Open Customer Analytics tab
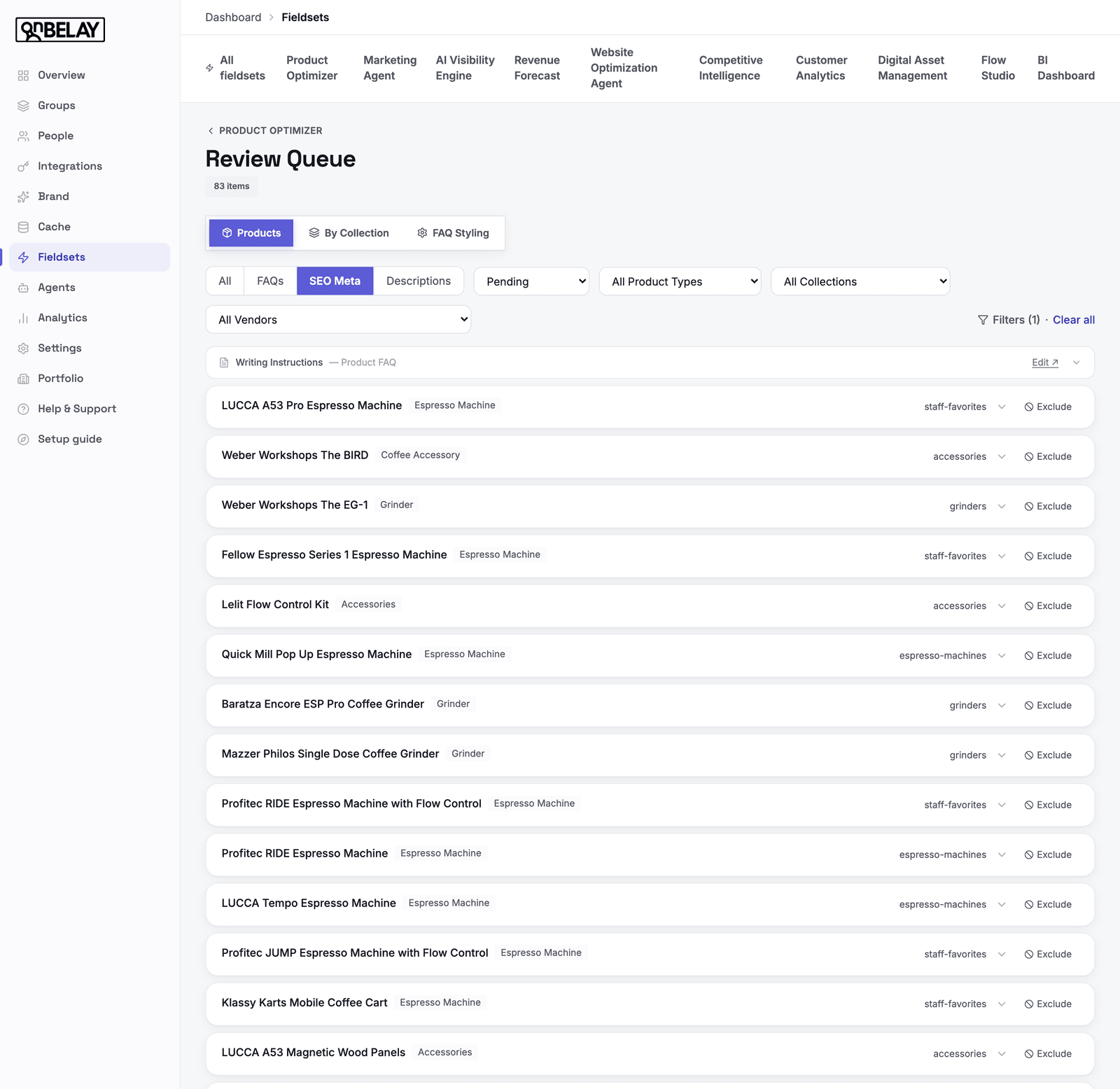This screenshot has height=1089, width=1120. tap(821, 68)
